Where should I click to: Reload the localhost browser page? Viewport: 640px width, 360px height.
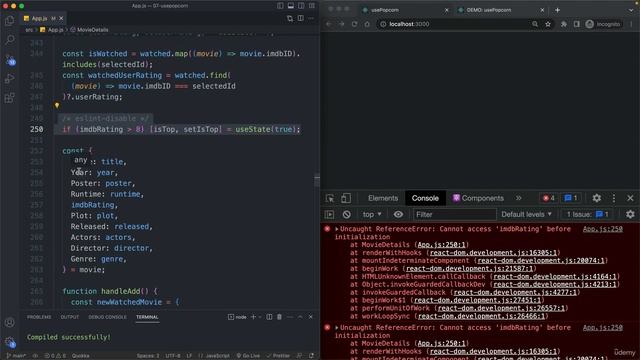[x=354, y=24]
